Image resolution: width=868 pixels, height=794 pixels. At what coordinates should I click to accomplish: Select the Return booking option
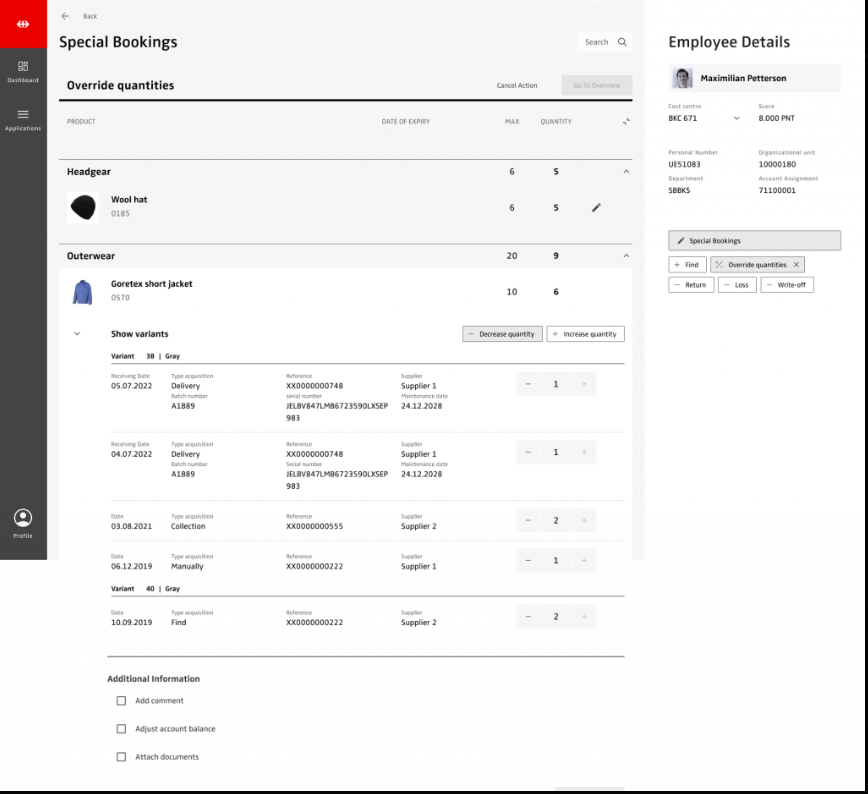point(691,285)
